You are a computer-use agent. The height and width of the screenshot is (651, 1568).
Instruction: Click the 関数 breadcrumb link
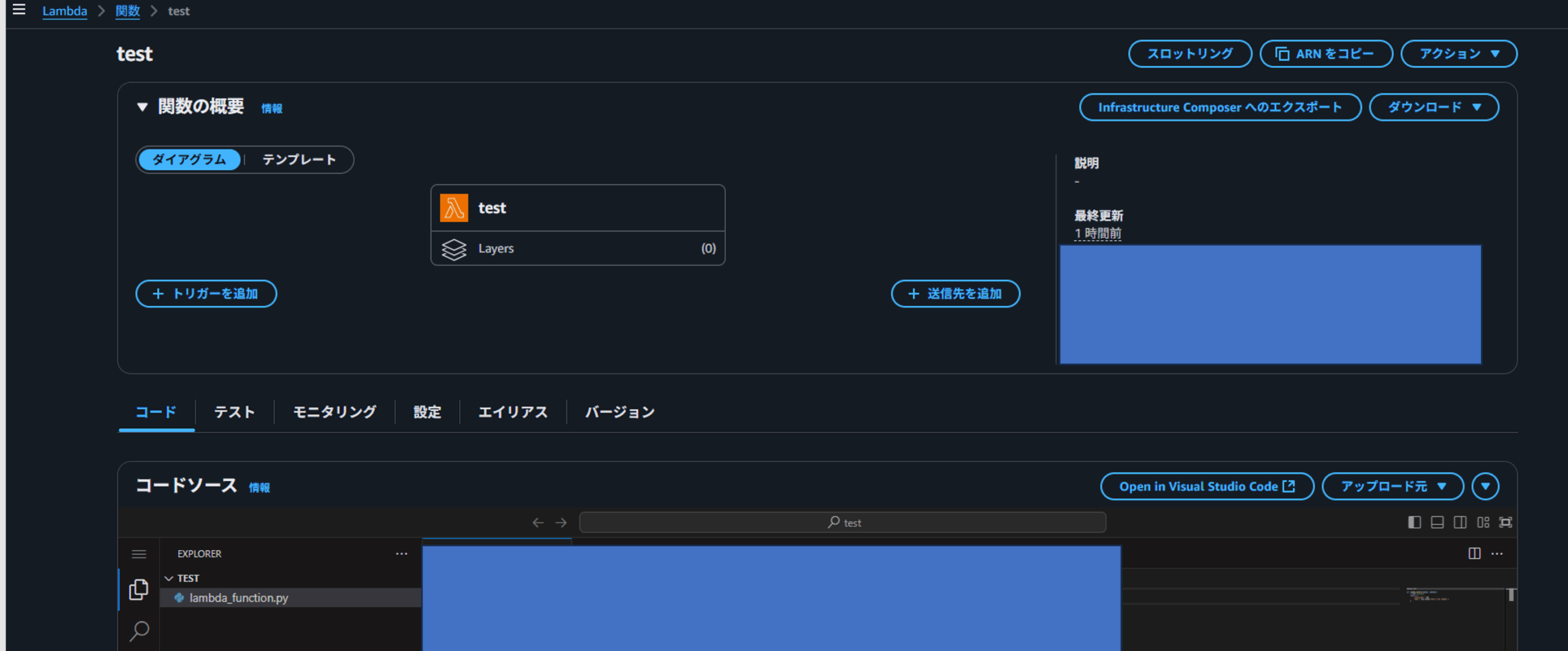click(127, 11)
